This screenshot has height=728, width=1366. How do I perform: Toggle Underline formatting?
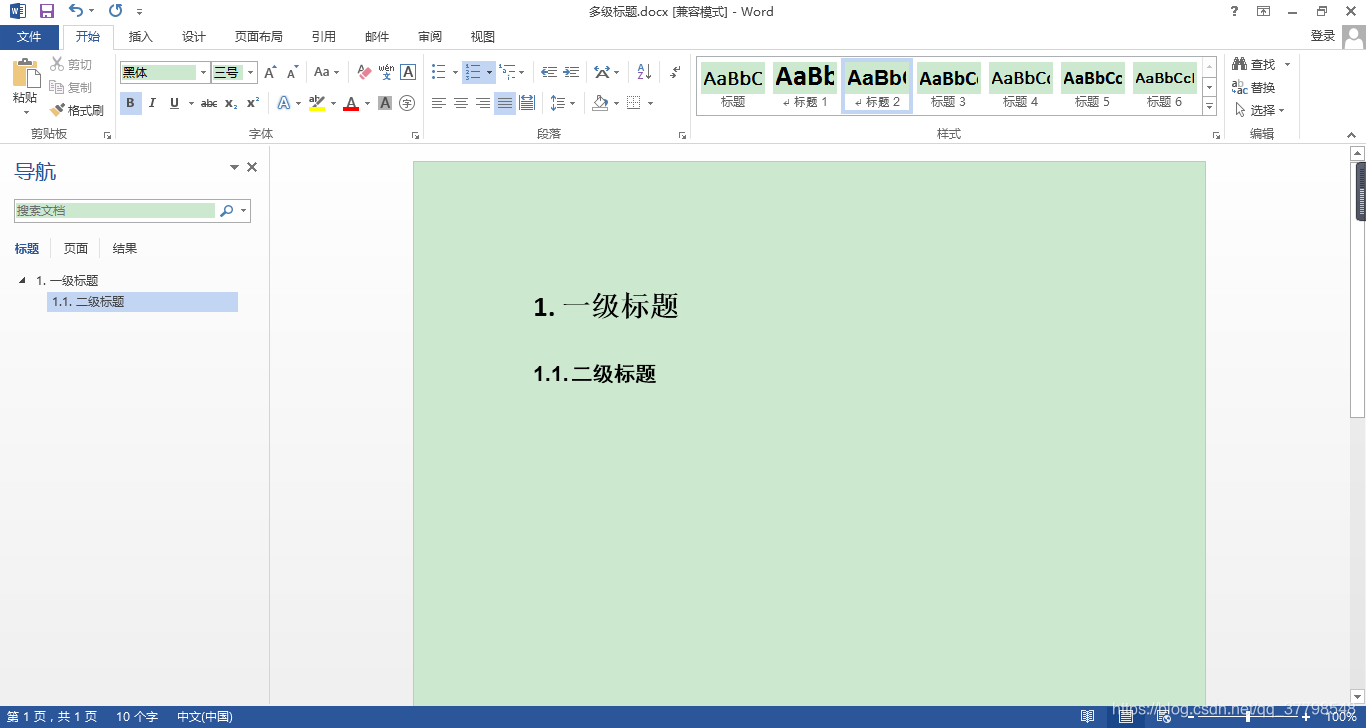point(174,103)
